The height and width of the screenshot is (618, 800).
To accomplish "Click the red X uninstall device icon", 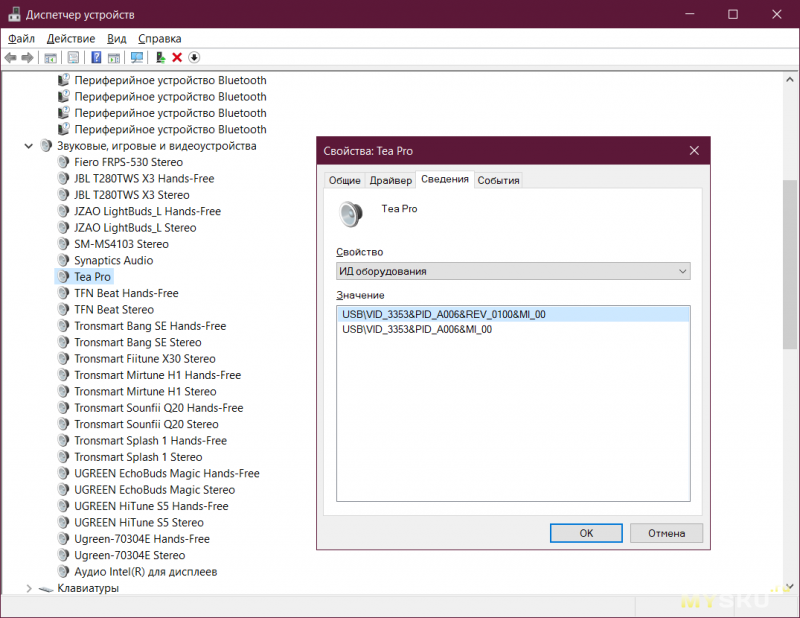I will pos(177,58).
